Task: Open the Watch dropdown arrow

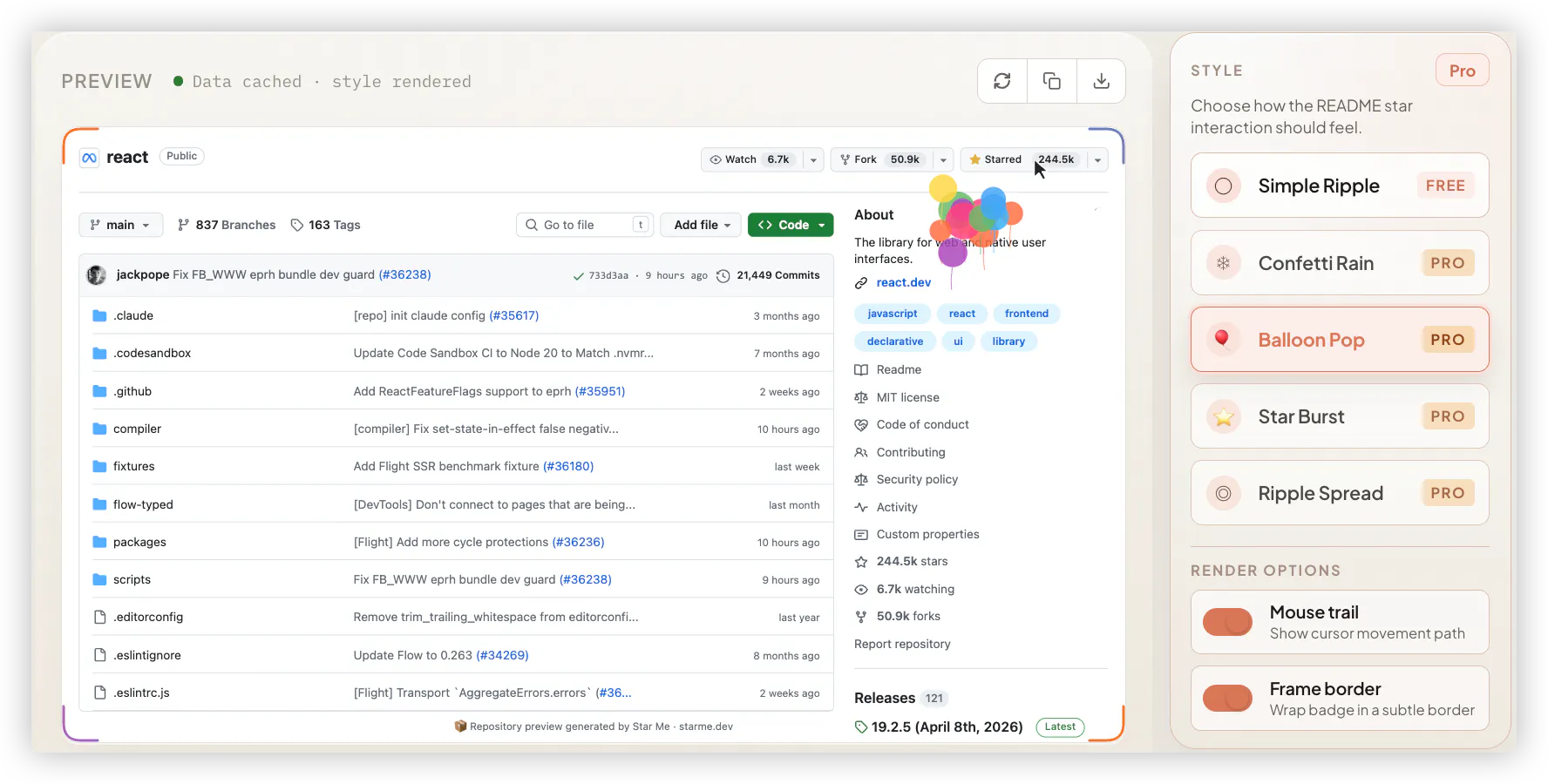Action: click(x=813, y=160)
